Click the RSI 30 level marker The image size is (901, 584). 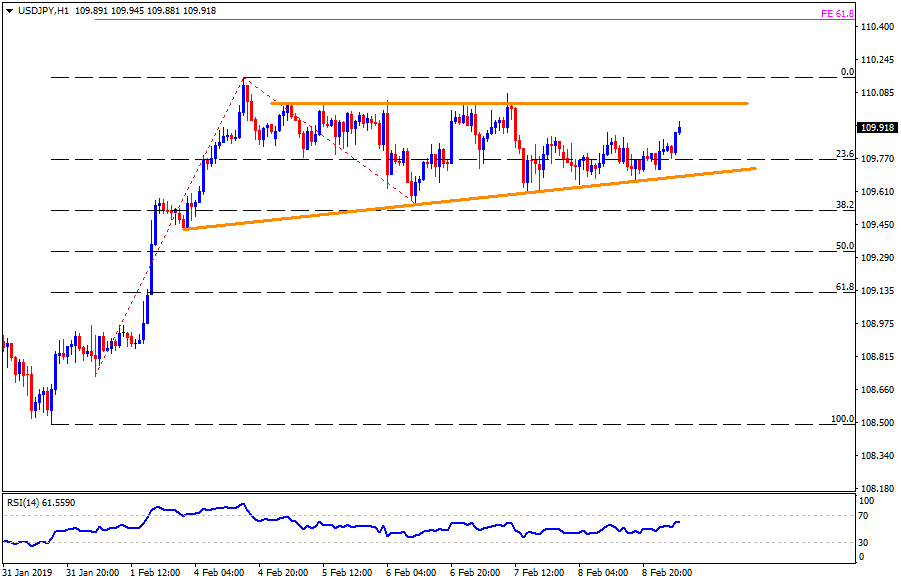(865, 543)
